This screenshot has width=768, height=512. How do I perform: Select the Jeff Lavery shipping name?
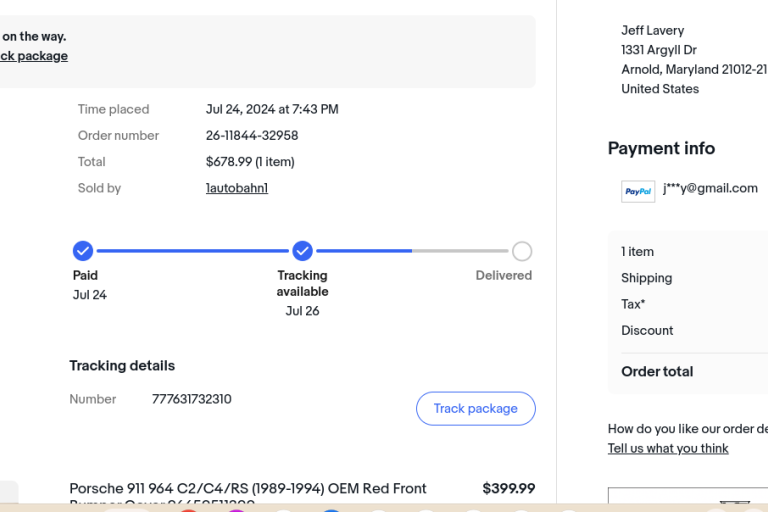coord(652,31)
